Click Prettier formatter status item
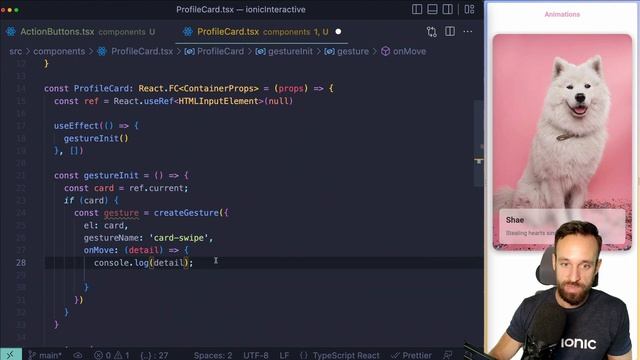This screenshot has width=640, height=360. 411,355
